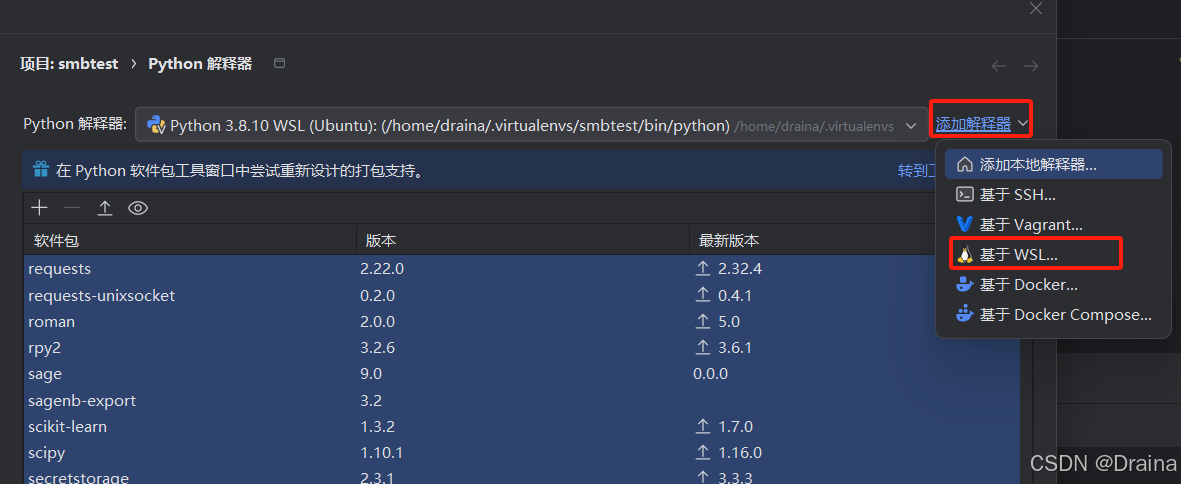Close the settings dialog with X

click(1036, 9)
